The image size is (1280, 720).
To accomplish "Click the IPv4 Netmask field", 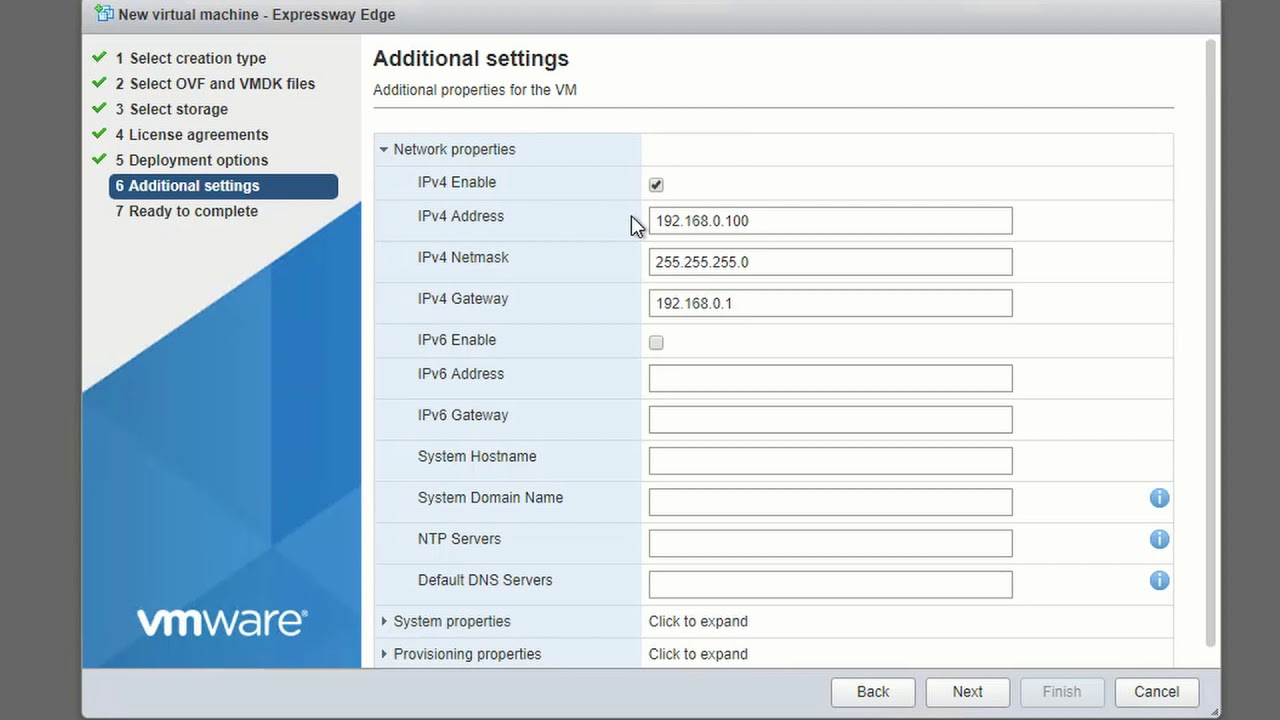I will (x=830, y=262).
